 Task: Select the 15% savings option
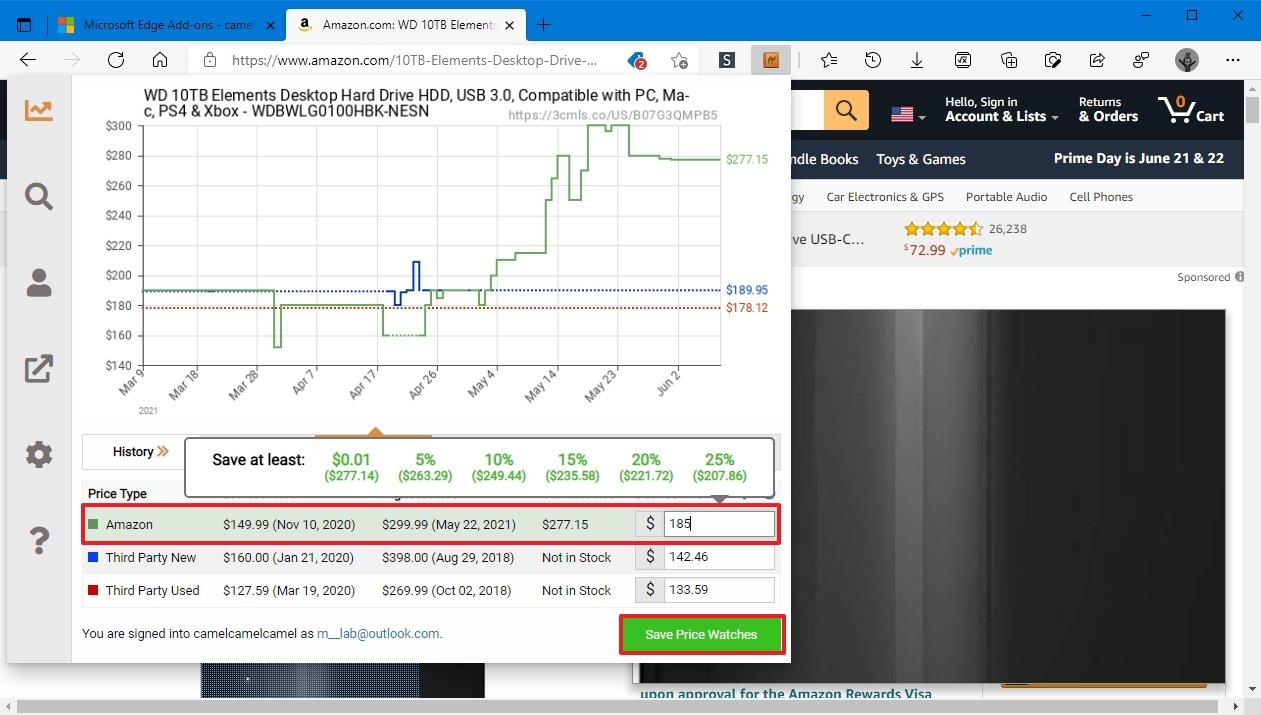(572, 467)
